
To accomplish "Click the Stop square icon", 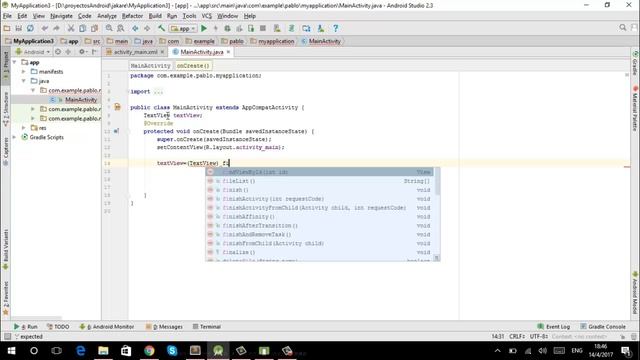I will pyautogui.click(x=263, y=28).
